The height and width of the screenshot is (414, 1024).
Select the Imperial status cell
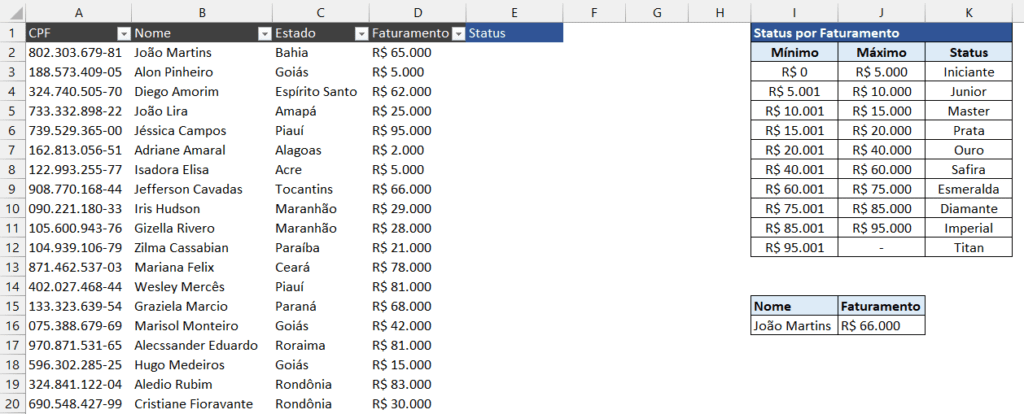point(968,229)
